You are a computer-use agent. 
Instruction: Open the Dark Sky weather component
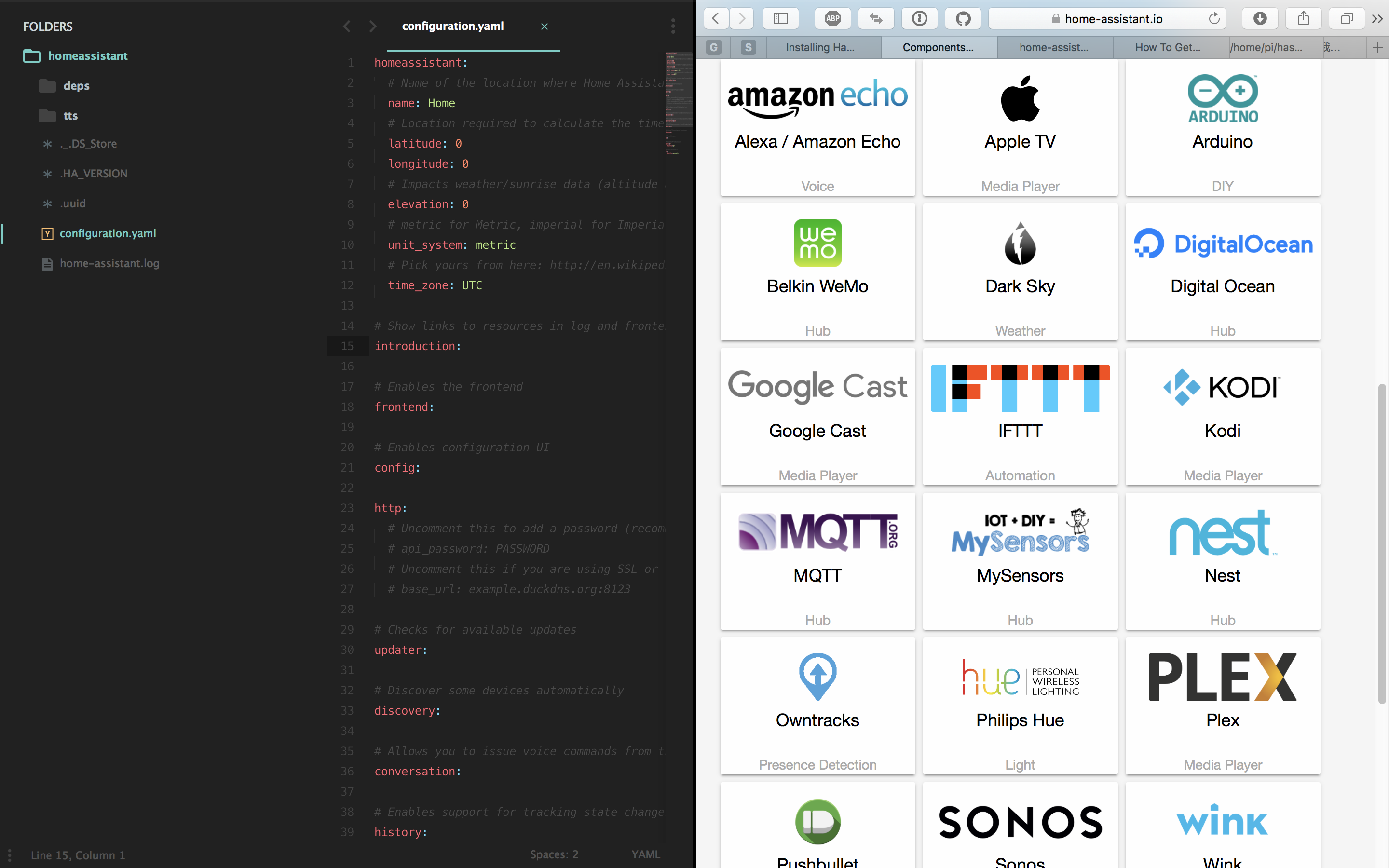[x=1020, y=272]
